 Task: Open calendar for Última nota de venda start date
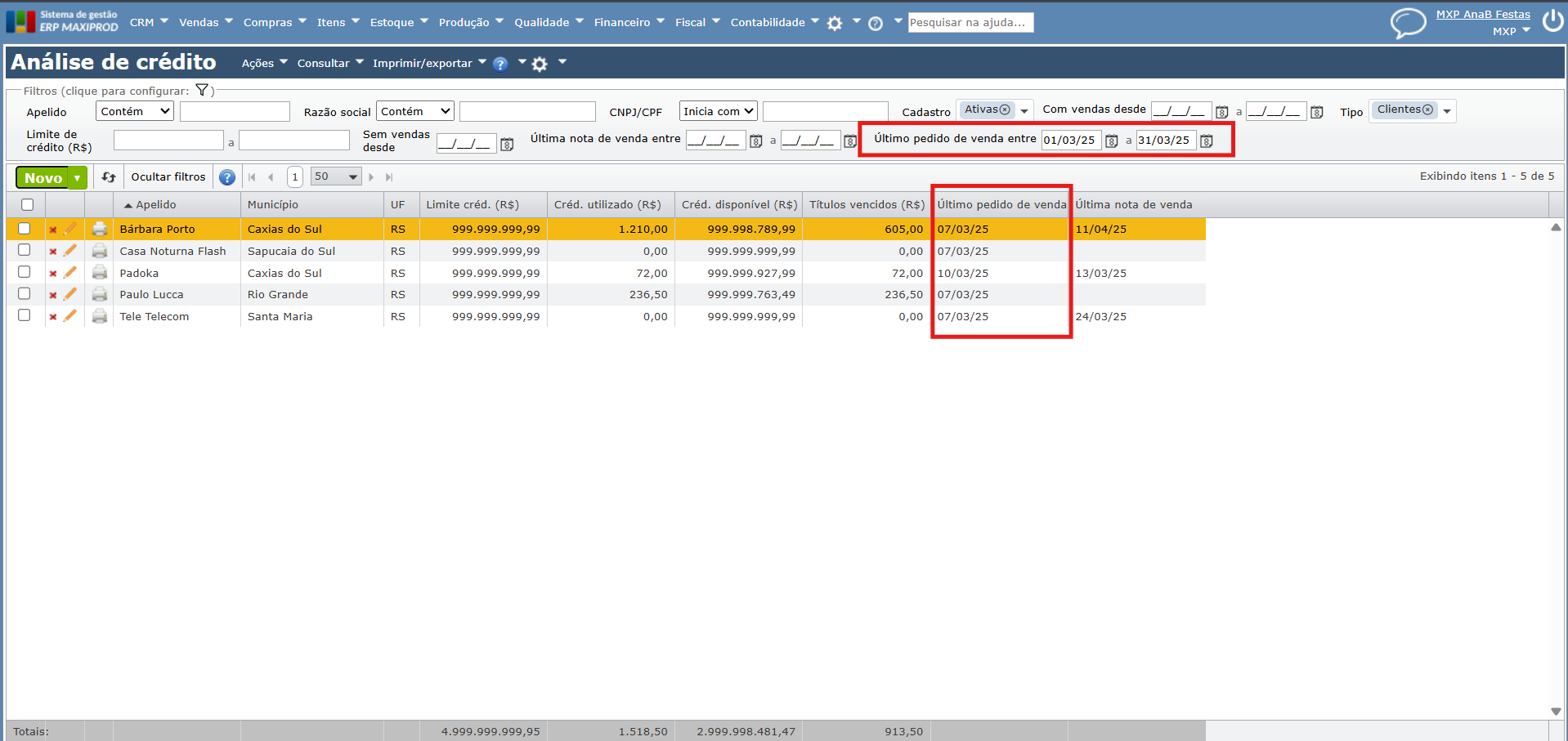coord(756,141)
